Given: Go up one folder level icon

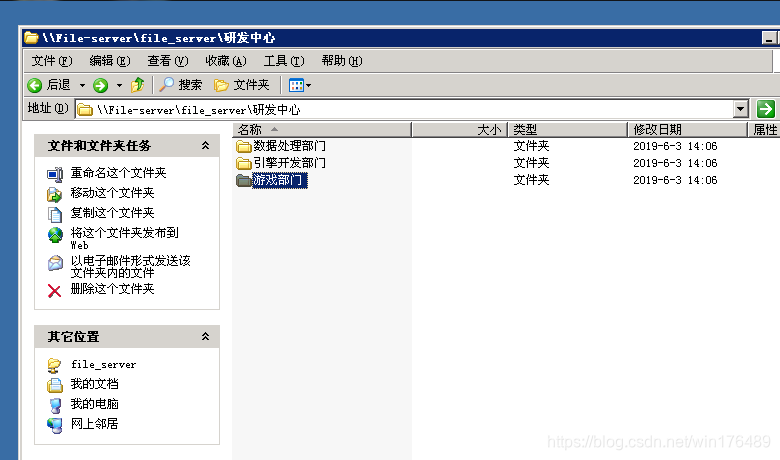Looking at the screenshot, I should 138,85.
